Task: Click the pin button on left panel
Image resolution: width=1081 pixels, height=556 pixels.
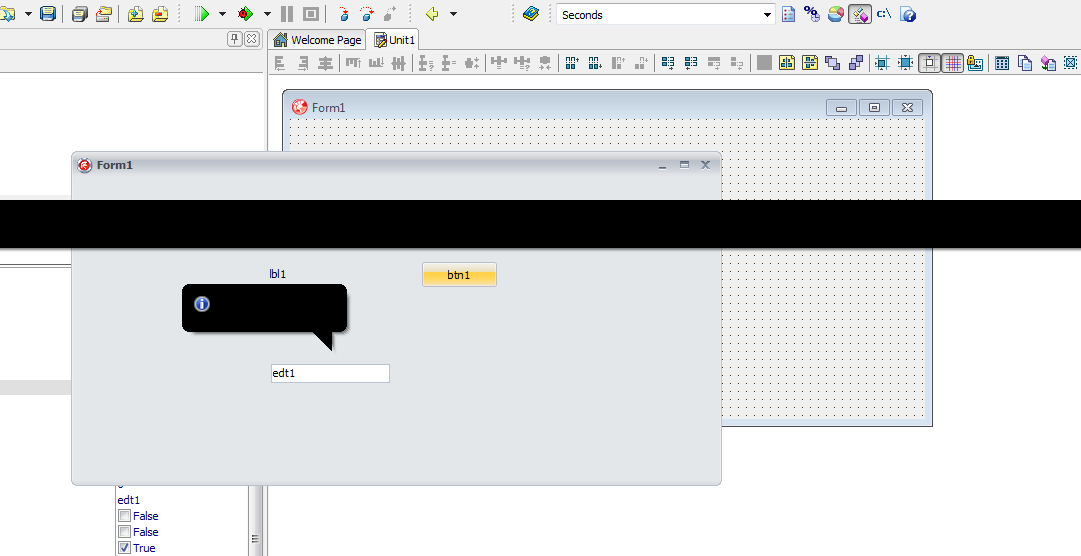Action: tap(235, 39)
